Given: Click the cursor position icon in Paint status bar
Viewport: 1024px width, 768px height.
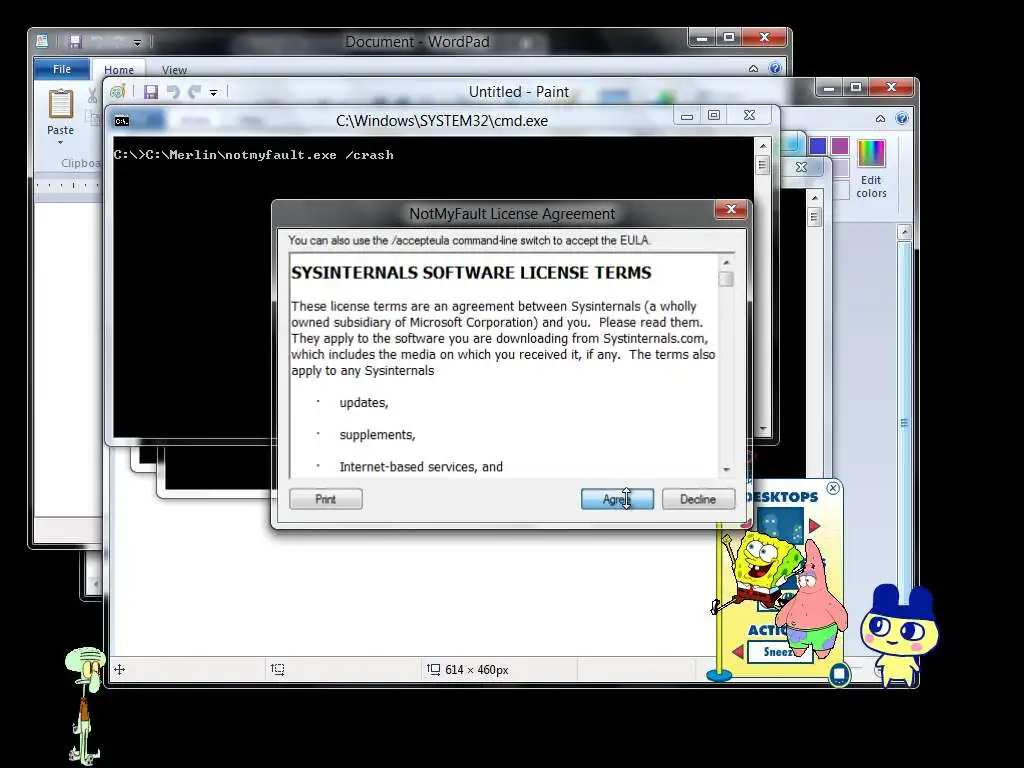Looking at the screenshot, I should pos(120,669).
